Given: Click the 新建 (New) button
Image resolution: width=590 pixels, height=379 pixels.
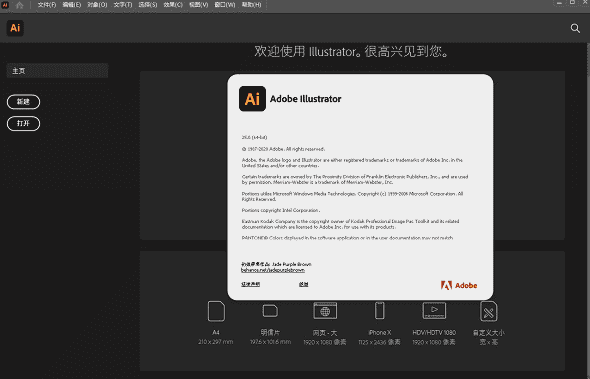Looking at the screenshot, I should coord(23,102).
